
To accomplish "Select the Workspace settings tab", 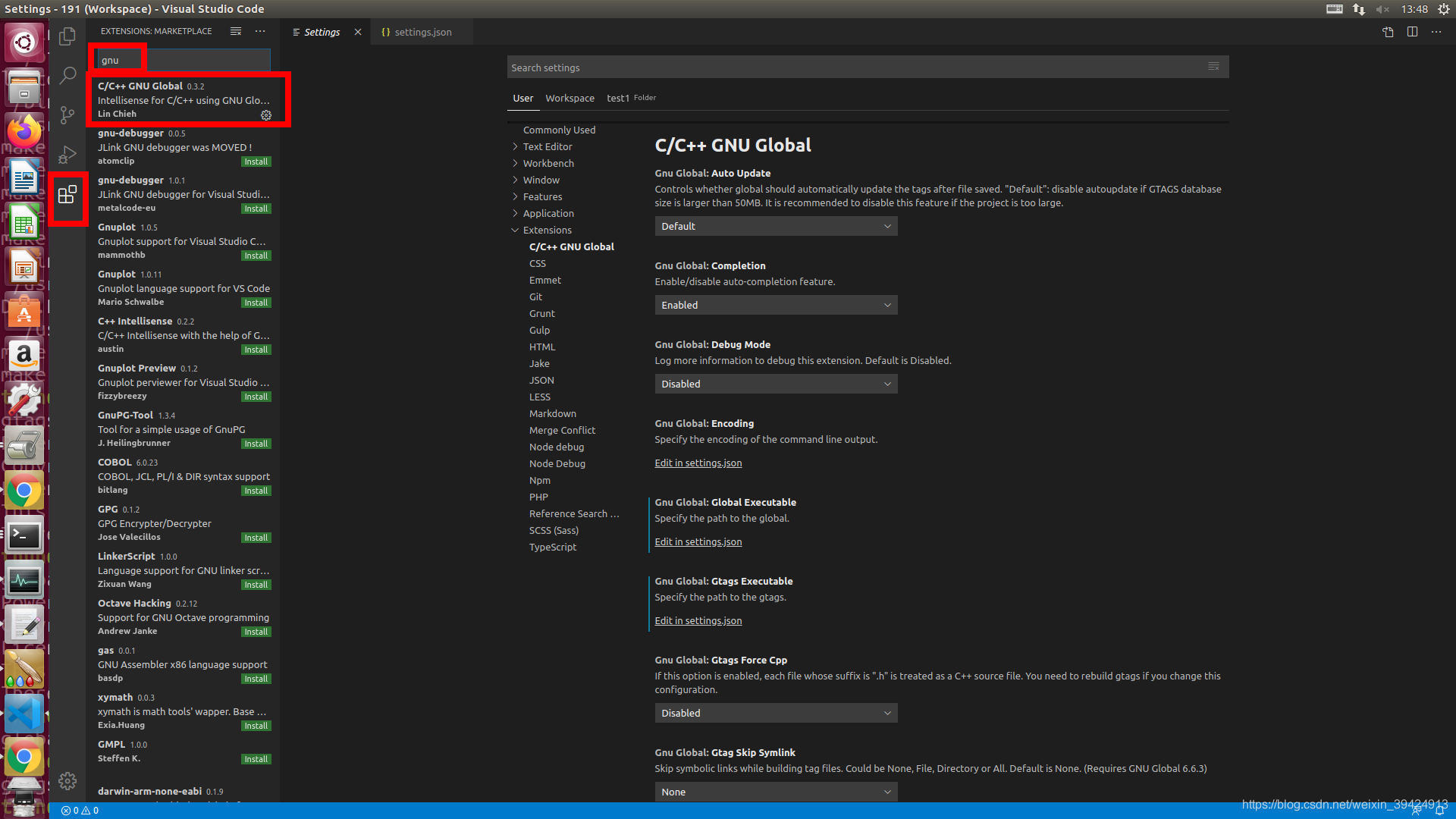I will (x=569, y=98).
